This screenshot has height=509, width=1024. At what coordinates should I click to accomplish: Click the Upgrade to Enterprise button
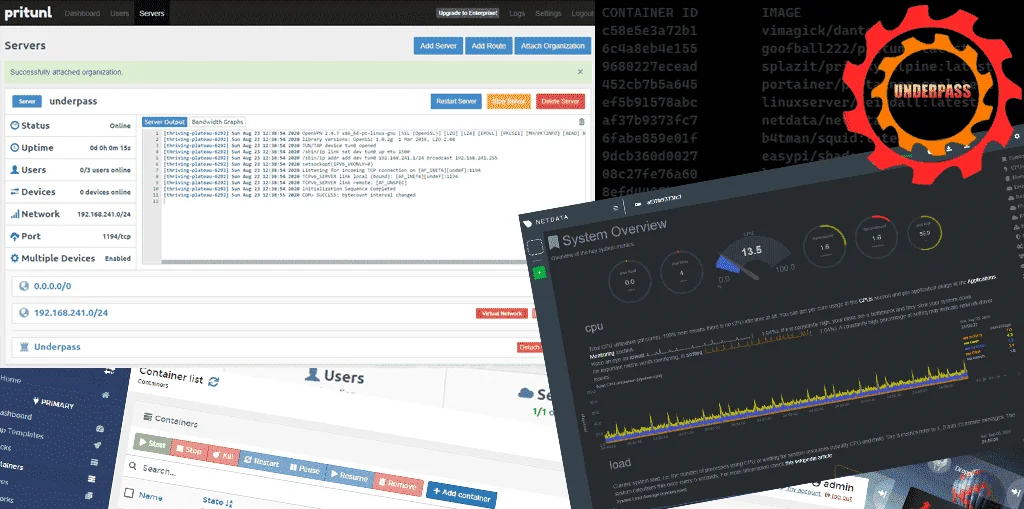[468, 13]
